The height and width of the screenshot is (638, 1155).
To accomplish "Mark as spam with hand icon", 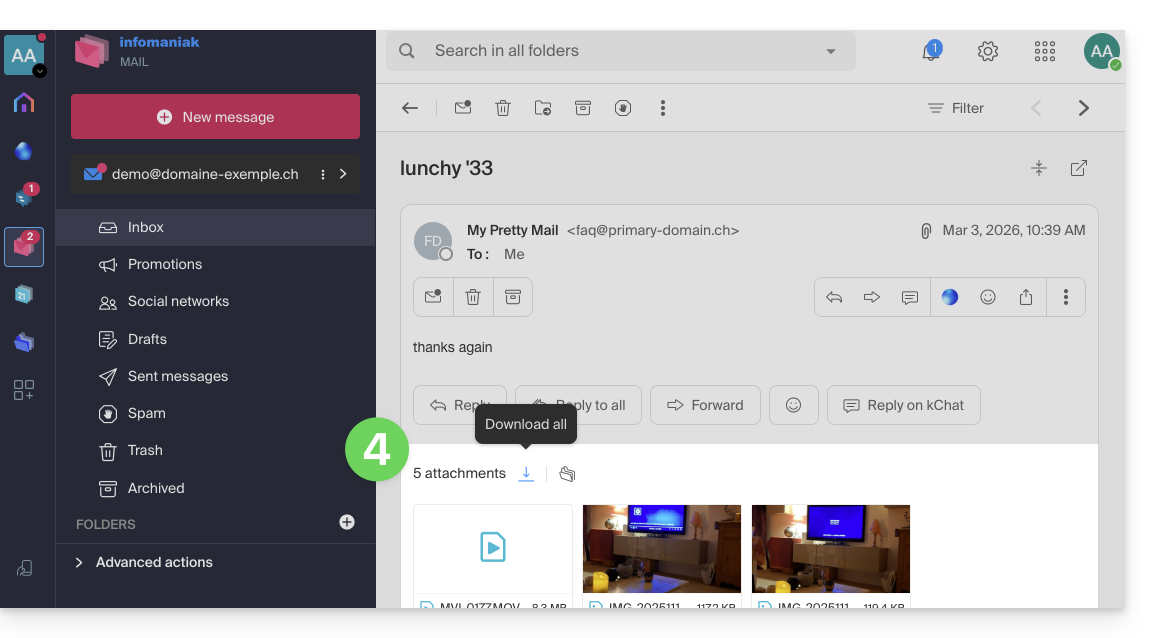I will point(623,108).
